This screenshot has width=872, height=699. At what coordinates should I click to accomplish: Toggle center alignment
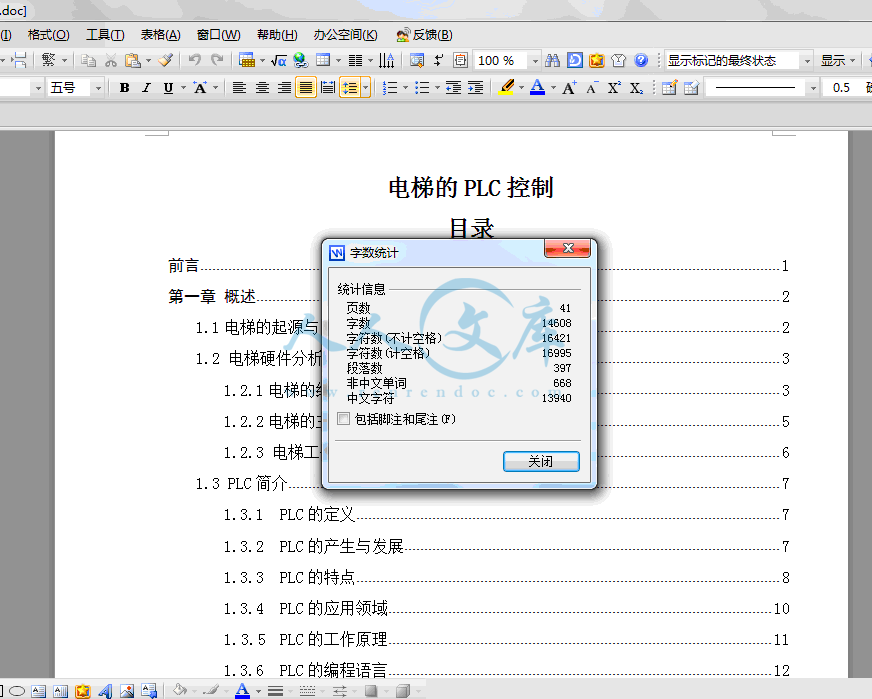[262, 87]
